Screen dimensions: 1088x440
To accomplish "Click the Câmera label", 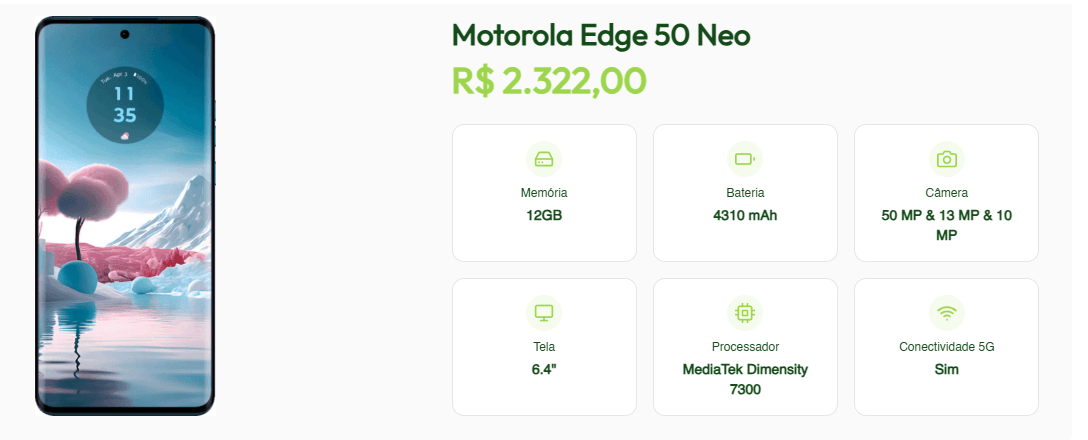I will pyautogui.click(x=946, y=193).
